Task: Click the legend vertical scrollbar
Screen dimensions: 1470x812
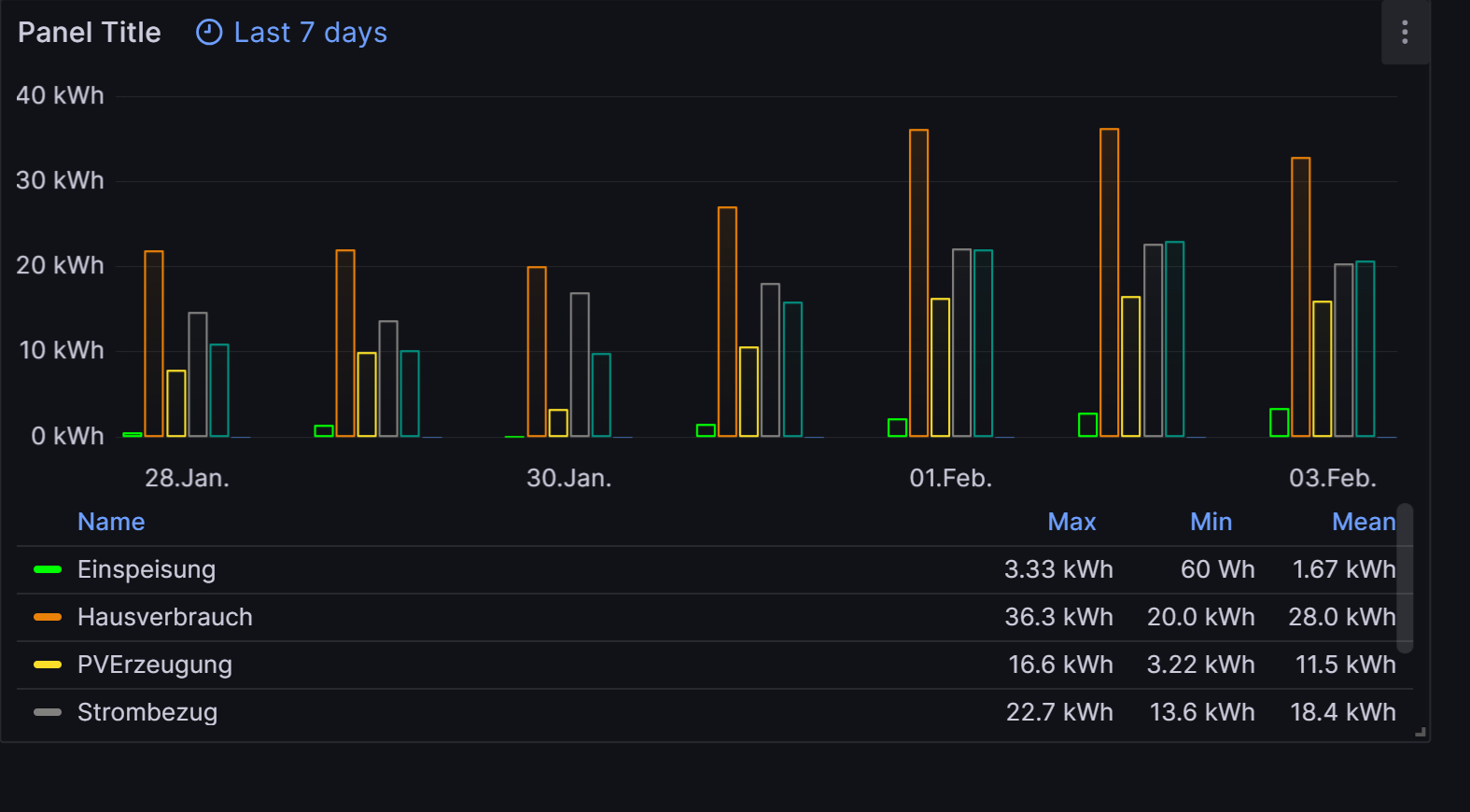Action: pyautogui.click(x=1405, y=579)
